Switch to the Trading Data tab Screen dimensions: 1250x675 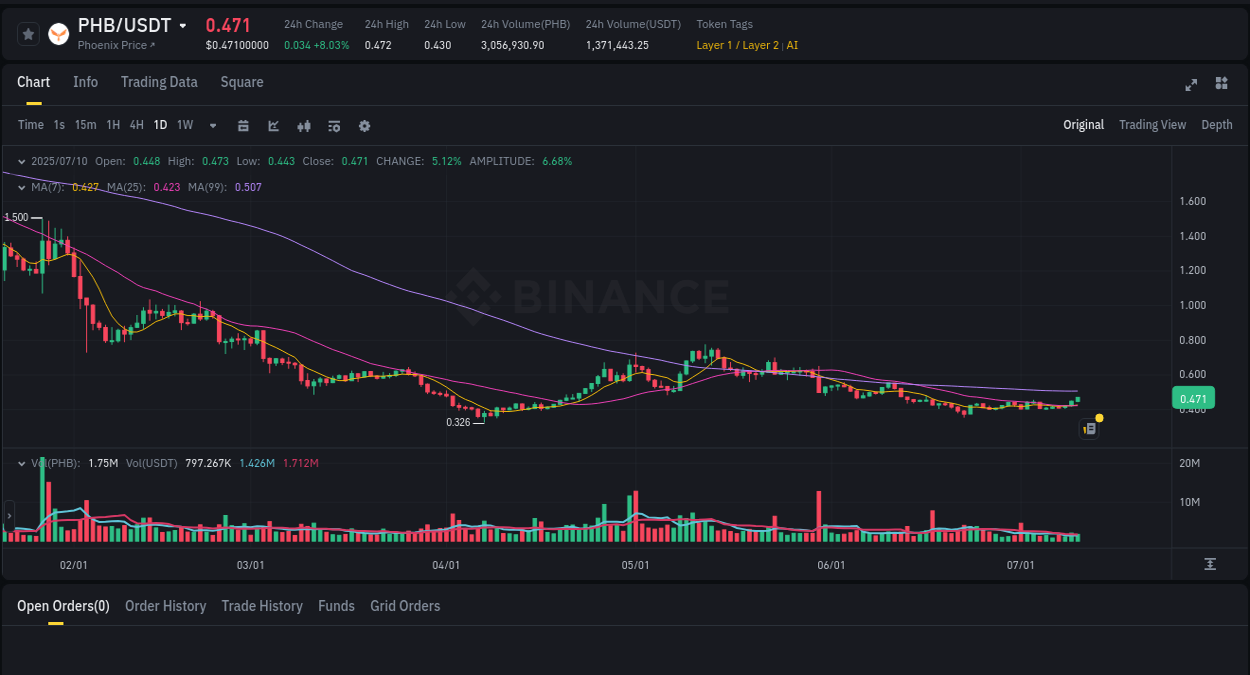tap(159, 82)
